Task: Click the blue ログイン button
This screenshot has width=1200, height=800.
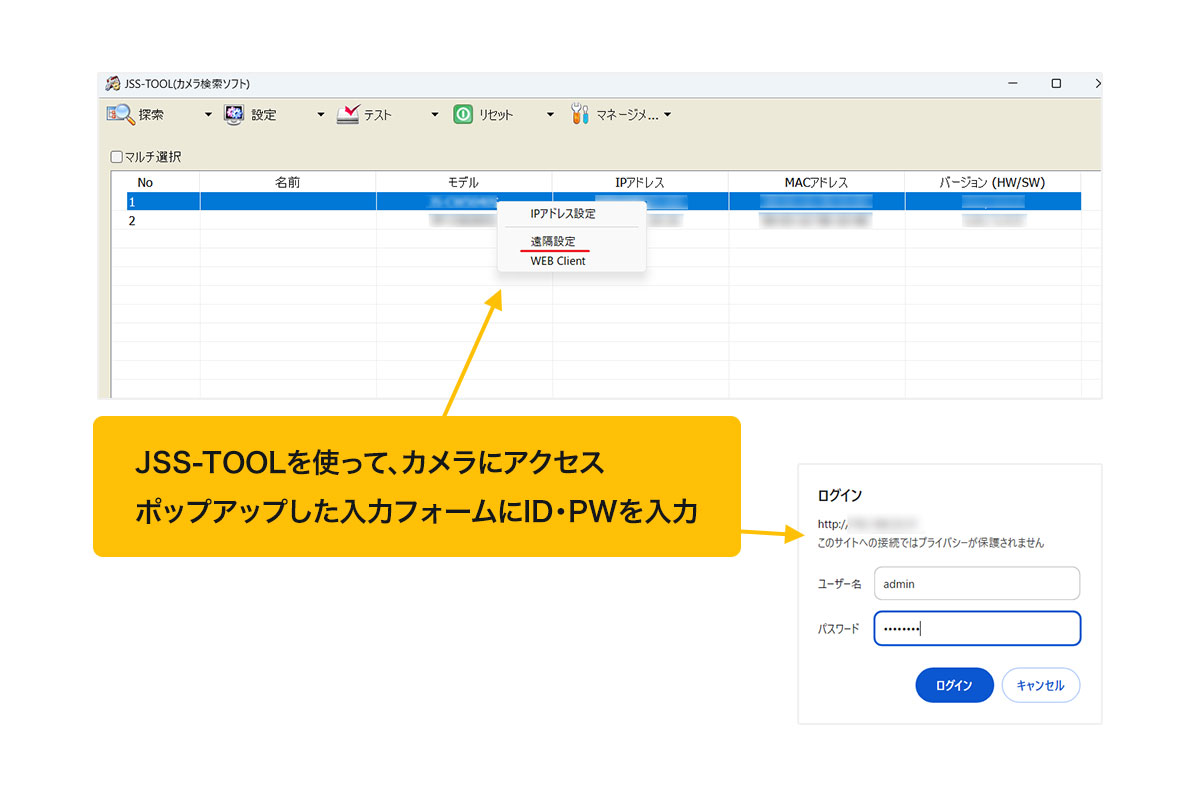Action: (954, 685)
